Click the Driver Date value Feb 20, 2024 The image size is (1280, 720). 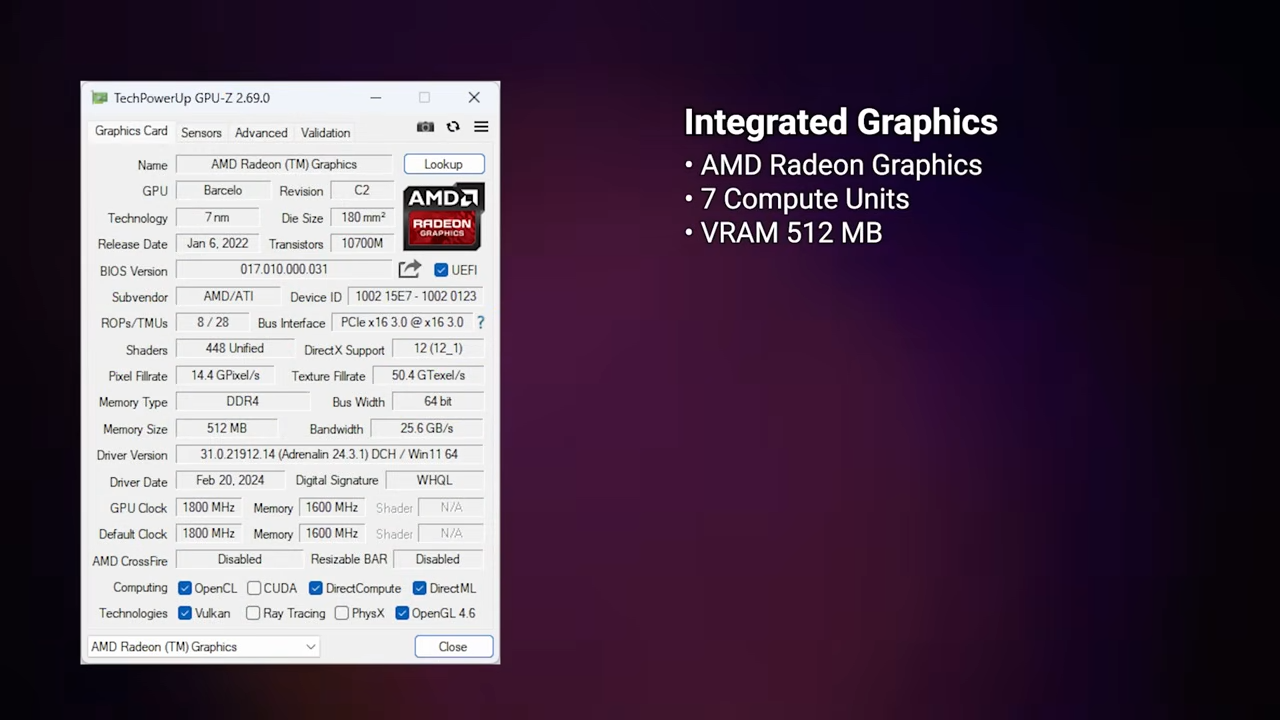[231, 480]
